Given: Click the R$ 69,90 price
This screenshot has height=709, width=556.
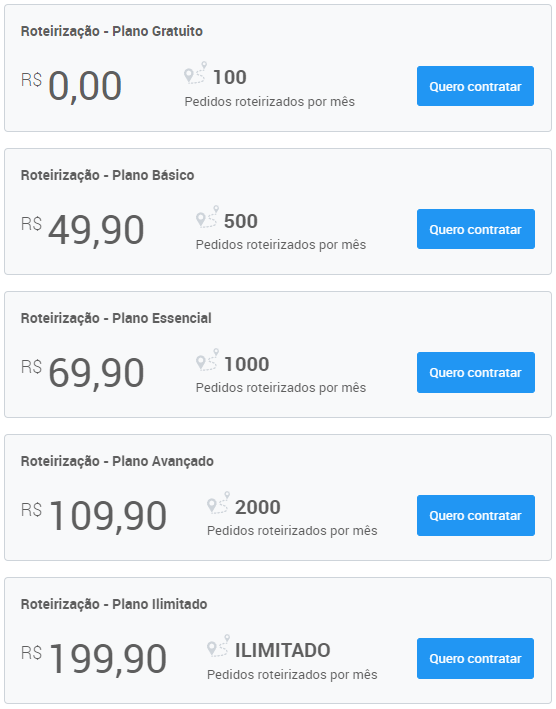Looking at the screenshot, I should coord(83,372).
